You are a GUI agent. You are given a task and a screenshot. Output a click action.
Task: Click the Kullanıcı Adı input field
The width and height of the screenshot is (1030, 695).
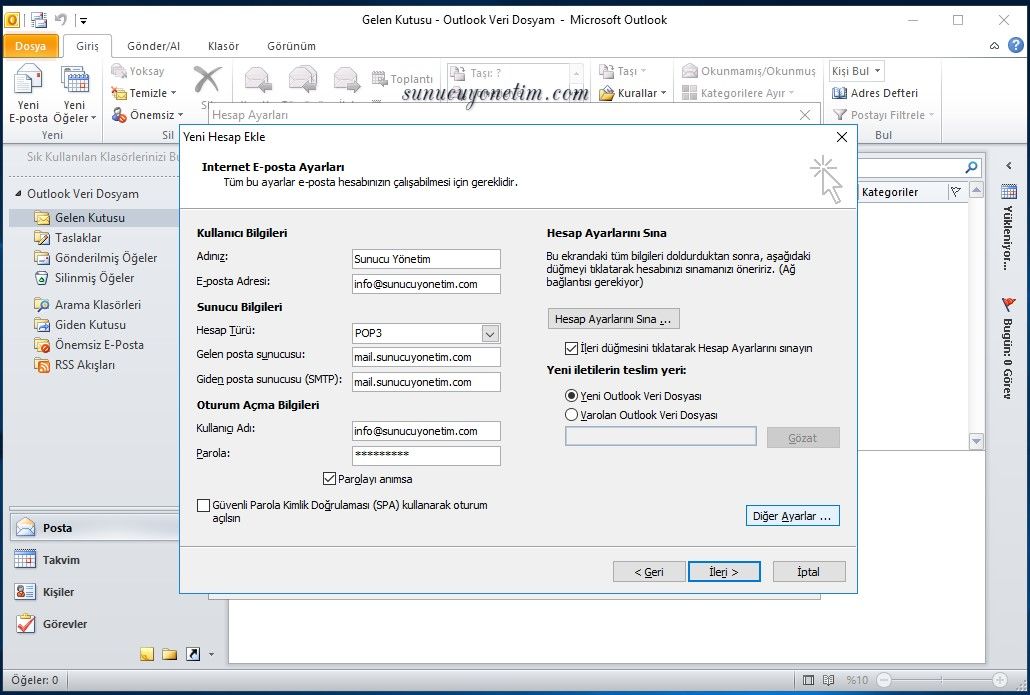click(426, 431)
